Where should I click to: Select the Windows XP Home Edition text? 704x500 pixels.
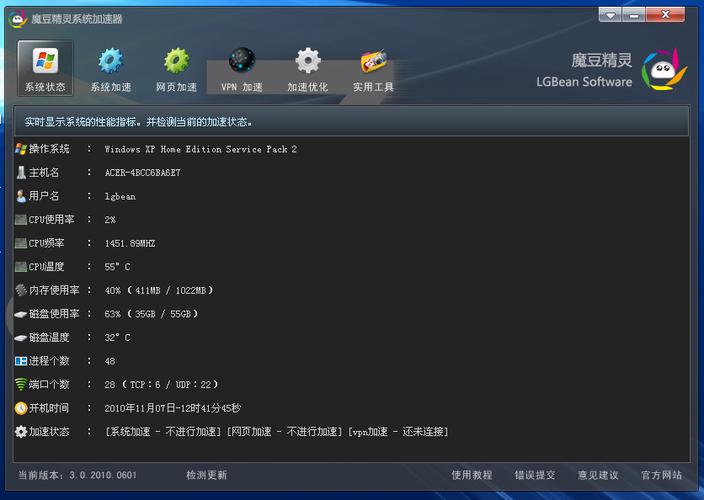coord(201,149)
